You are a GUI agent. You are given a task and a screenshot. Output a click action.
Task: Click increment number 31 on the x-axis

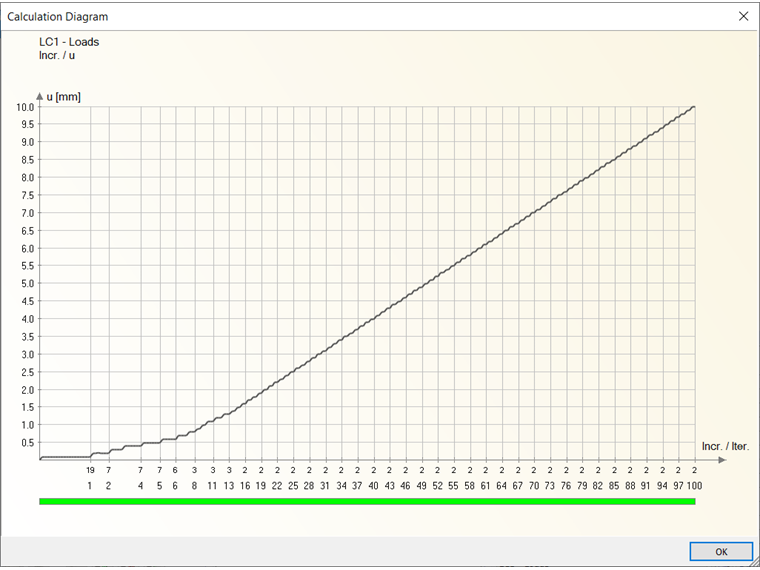click(x=325, y=486)
